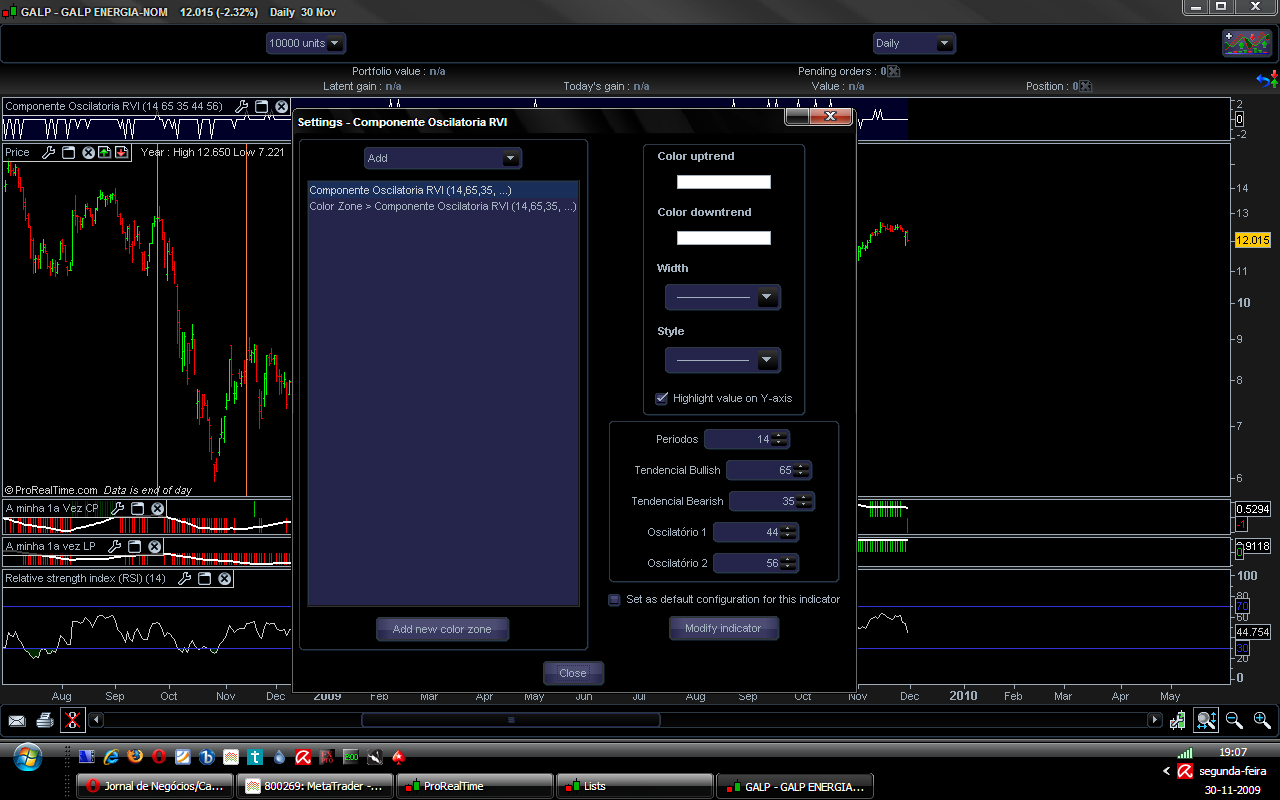The height and width of the screenshot is (800, 1280).
Task: Open the 10000 units quantity dropdown
Action: coord(306,43)
